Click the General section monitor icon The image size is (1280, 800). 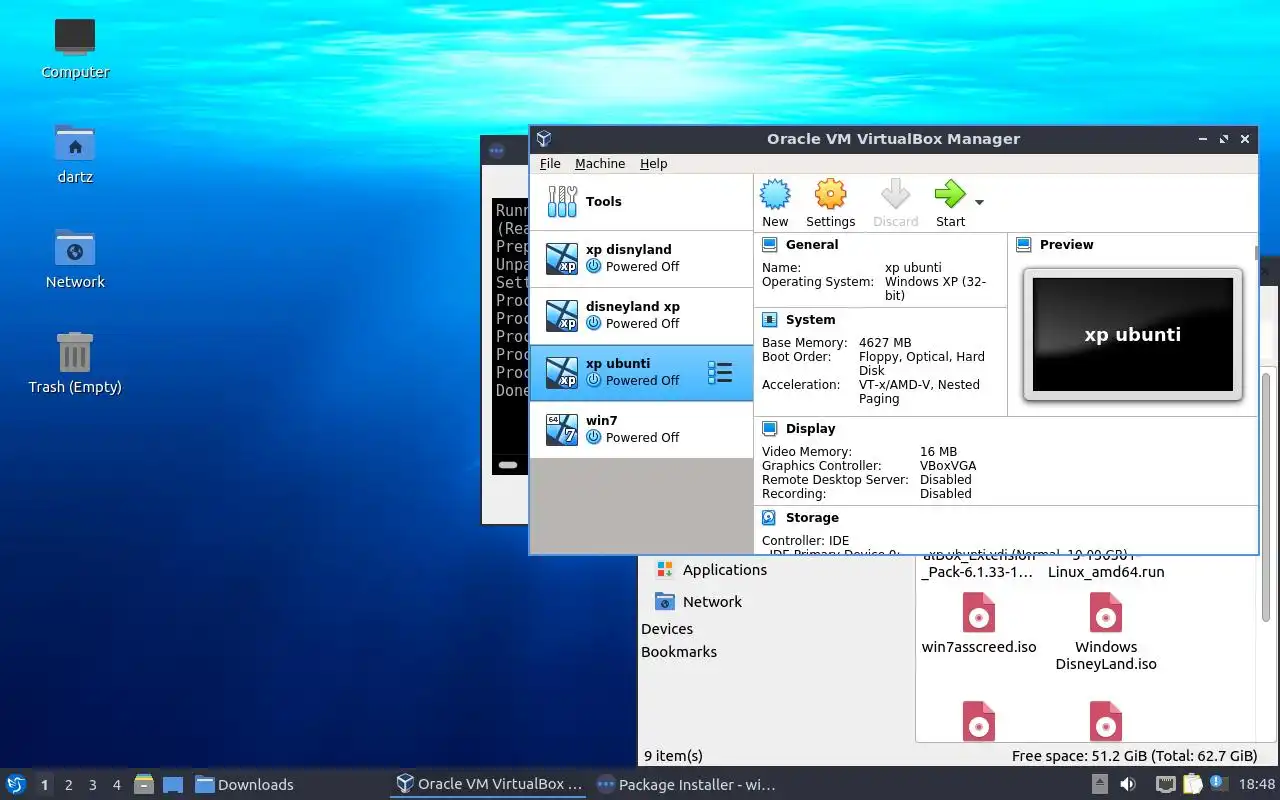[769, 245]
